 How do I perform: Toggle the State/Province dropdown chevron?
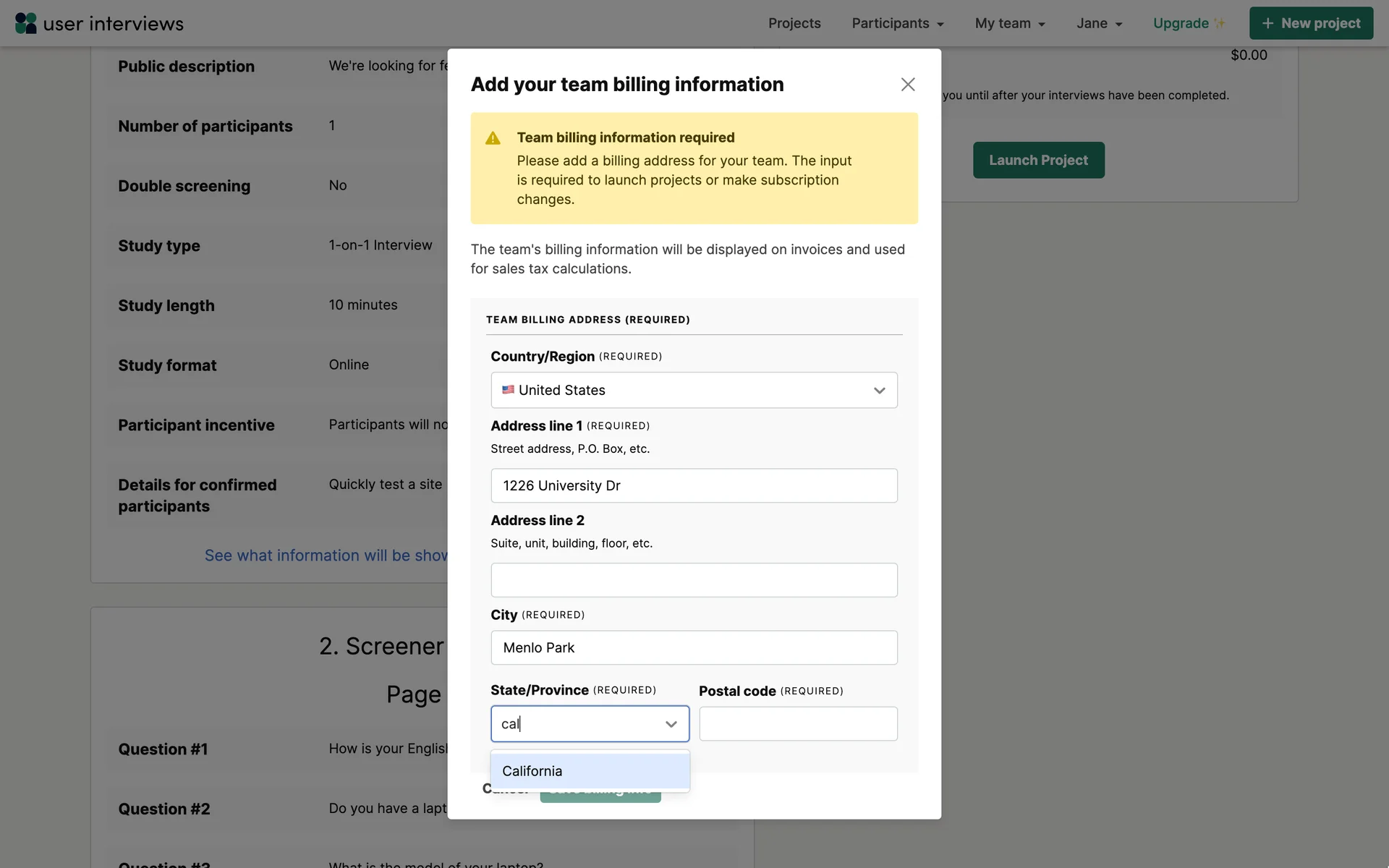click(x=671, y=724)
